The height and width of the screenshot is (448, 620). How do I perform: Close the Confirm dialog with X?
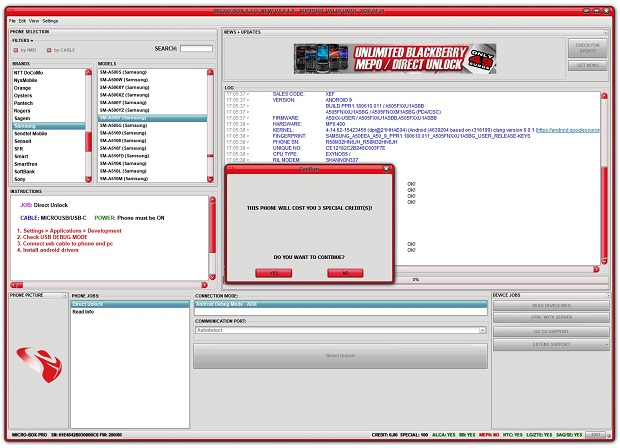tap(386, 169)
